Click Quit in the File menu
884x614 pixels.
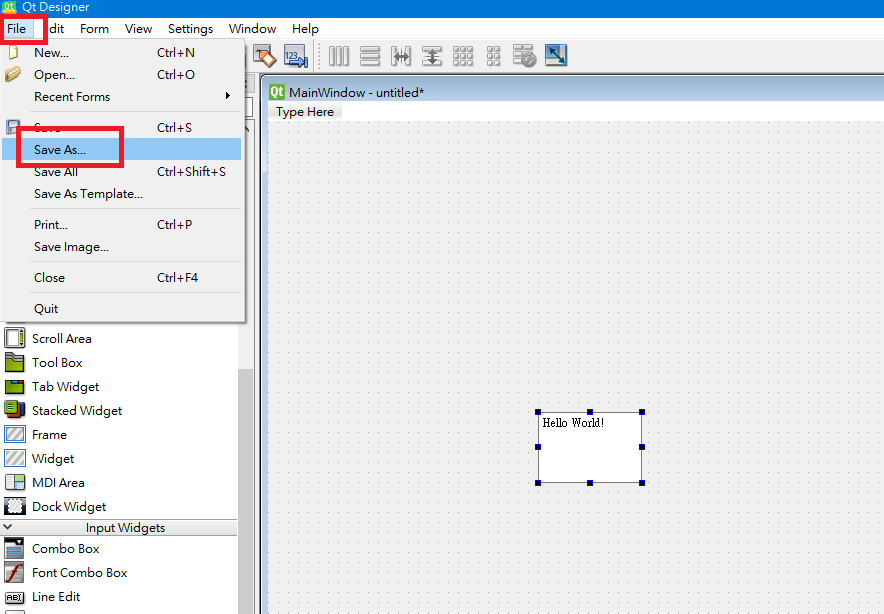click(46, 309)
